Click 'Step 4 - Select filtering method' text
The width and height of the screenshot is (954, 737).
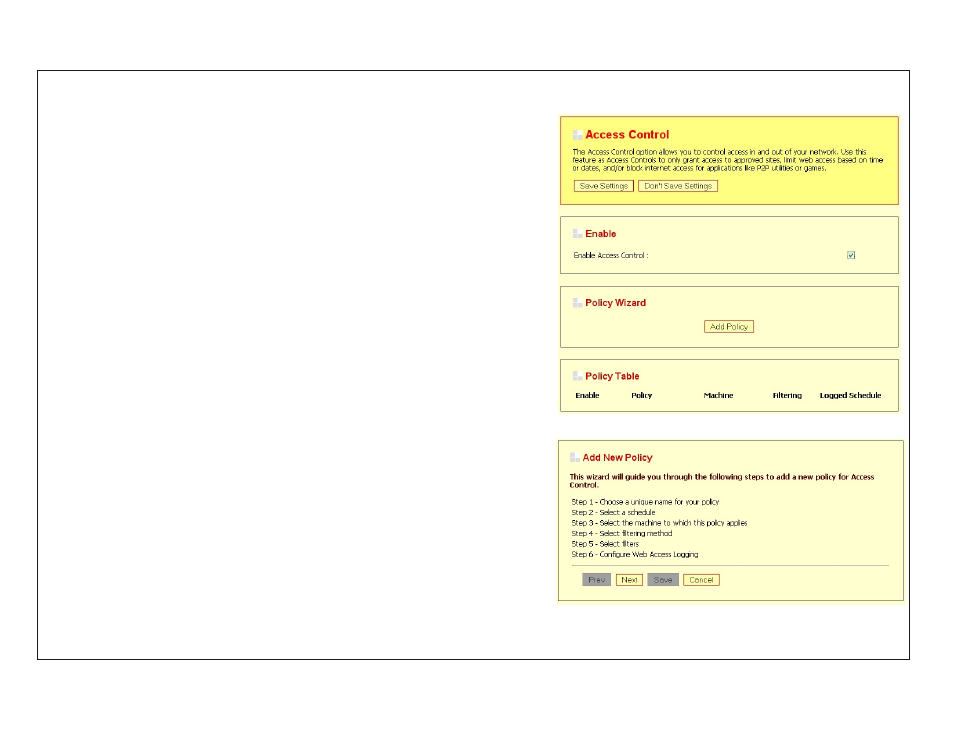[622, 533]
